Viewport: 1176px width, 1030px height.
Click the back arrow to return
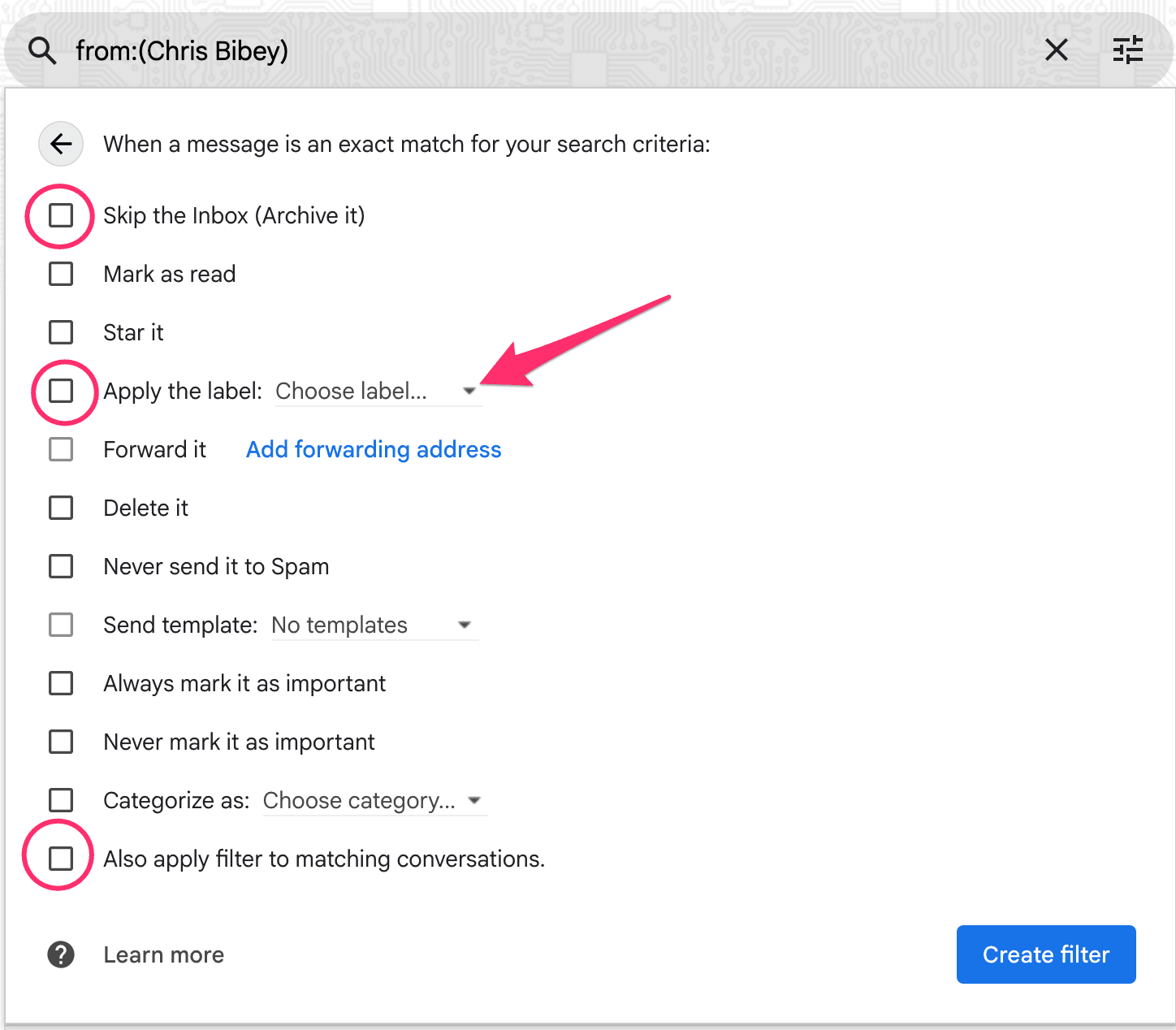(x=60, y=144)
